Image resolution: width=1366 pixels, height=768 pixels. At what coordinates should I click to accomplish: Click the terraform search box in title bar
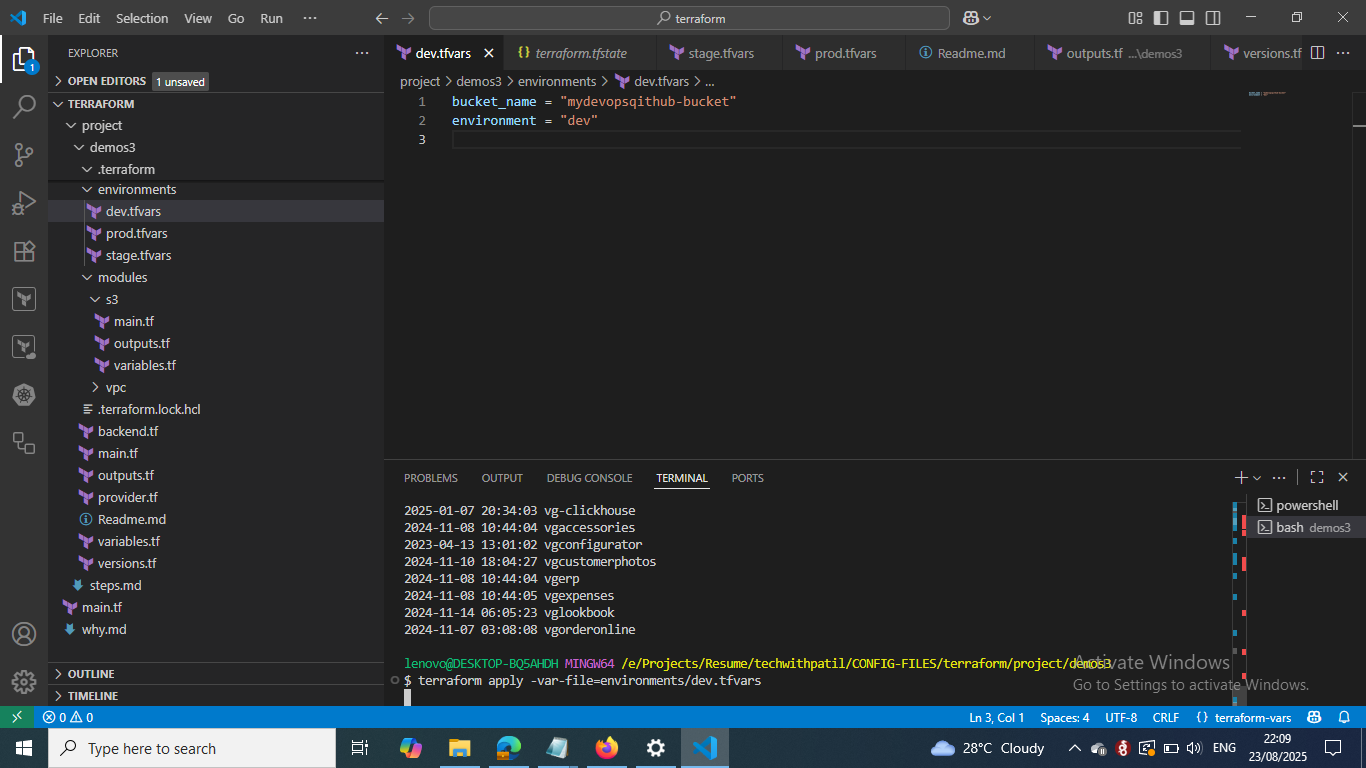coord(689,18)
